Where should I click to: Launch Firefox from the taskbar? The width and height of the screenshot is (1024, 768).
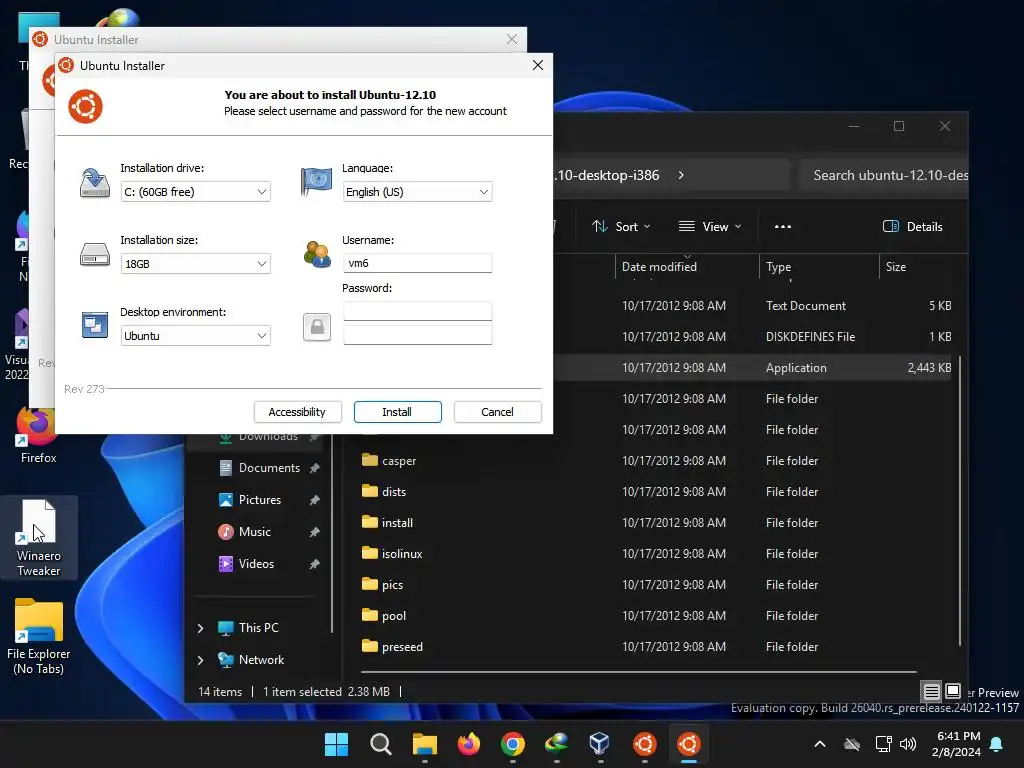[x=468, y=744]
